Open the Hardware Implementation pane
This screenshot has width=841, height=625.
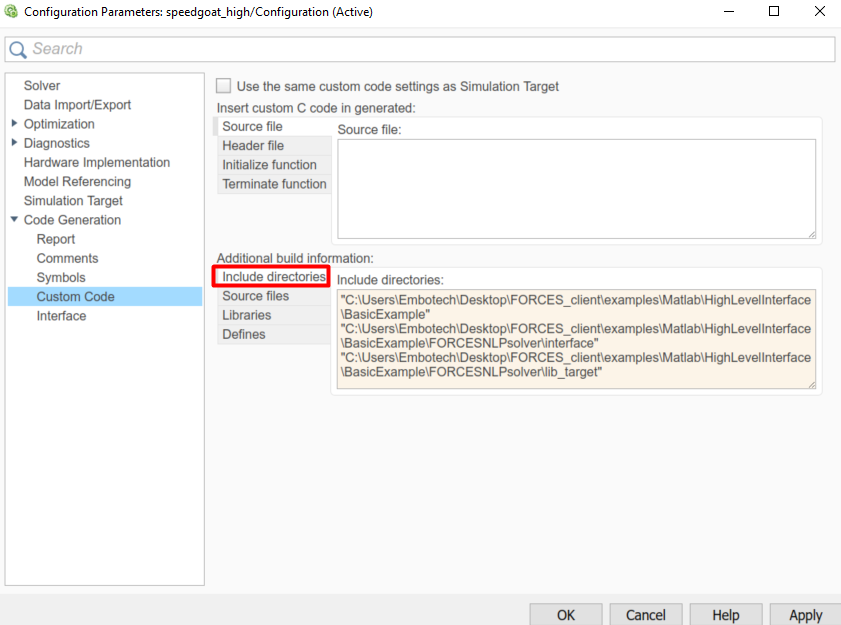pyautogui.click(x=97, y=162)
